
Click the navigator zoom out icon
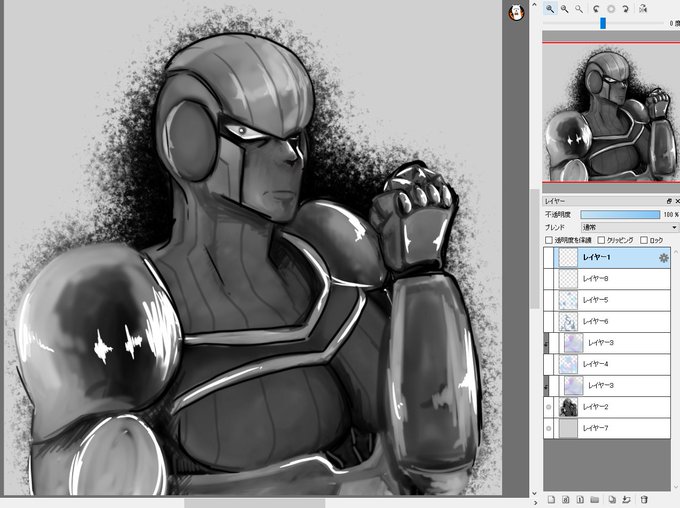tap(565, 9)
